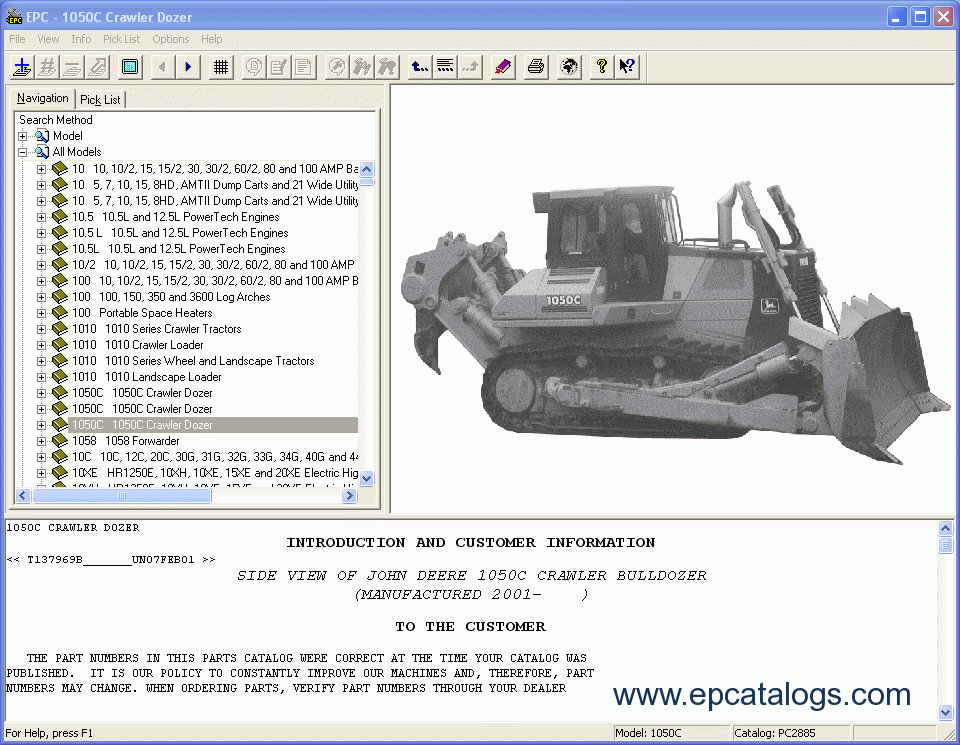
Task: Click the 1050C bulldozer image
Action: [675, 321]
